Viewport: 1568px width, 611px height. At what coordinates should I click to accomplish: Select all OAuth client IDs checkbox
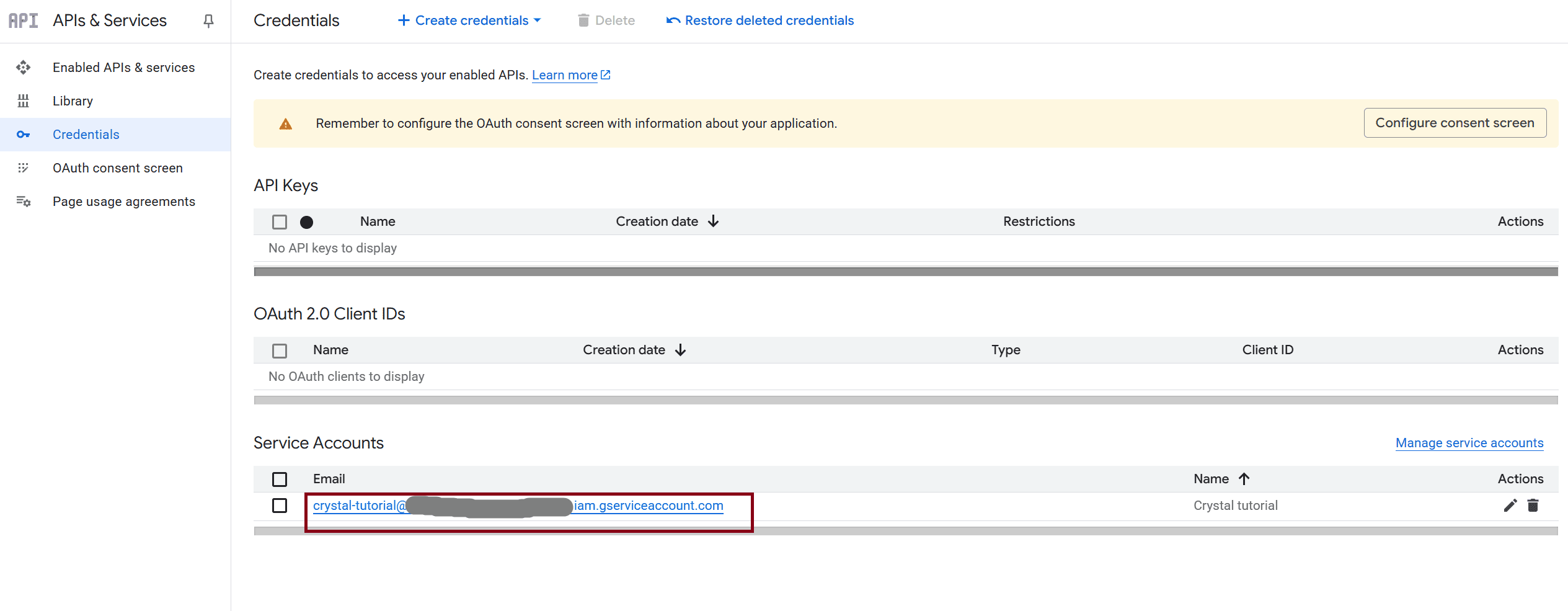click(x=280, y=351)
